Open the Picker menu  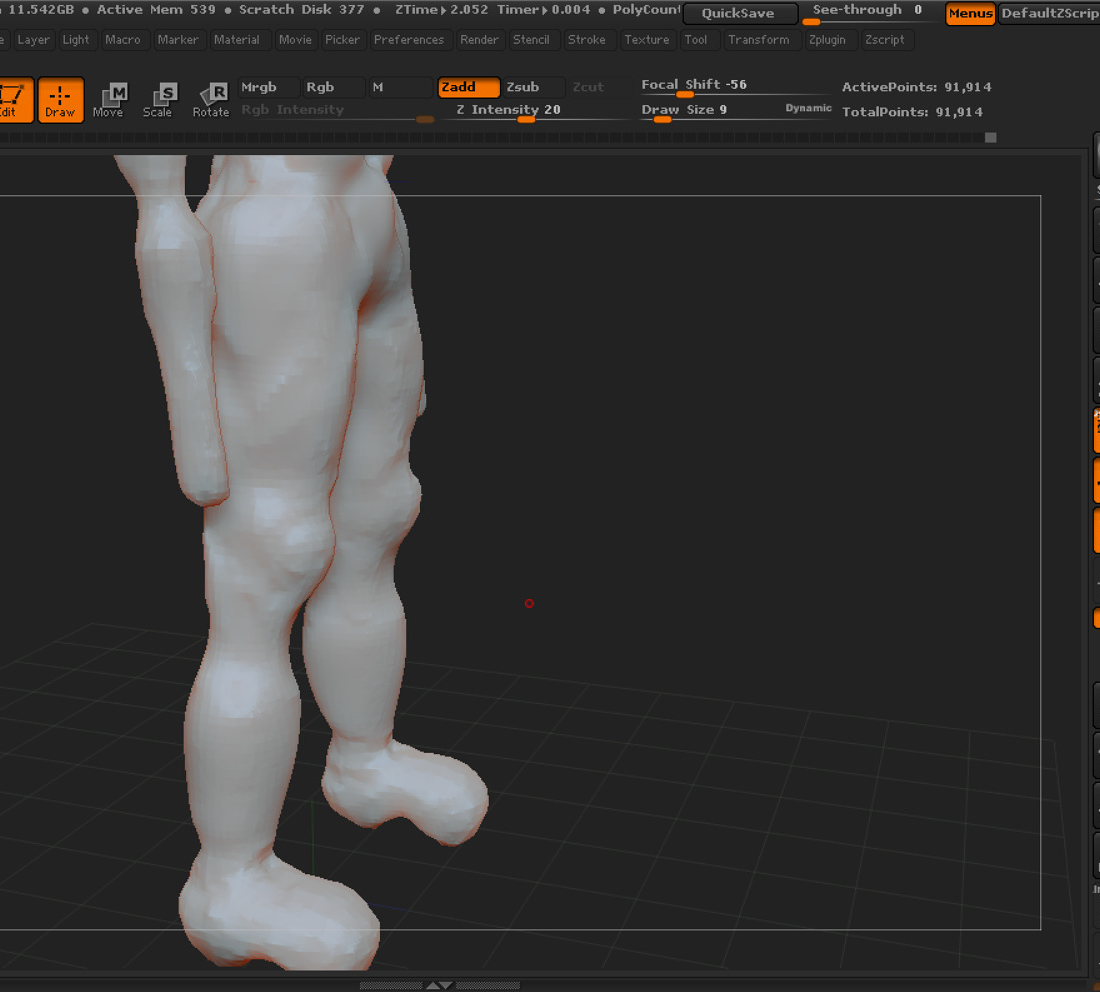click(x=342, y=40)
